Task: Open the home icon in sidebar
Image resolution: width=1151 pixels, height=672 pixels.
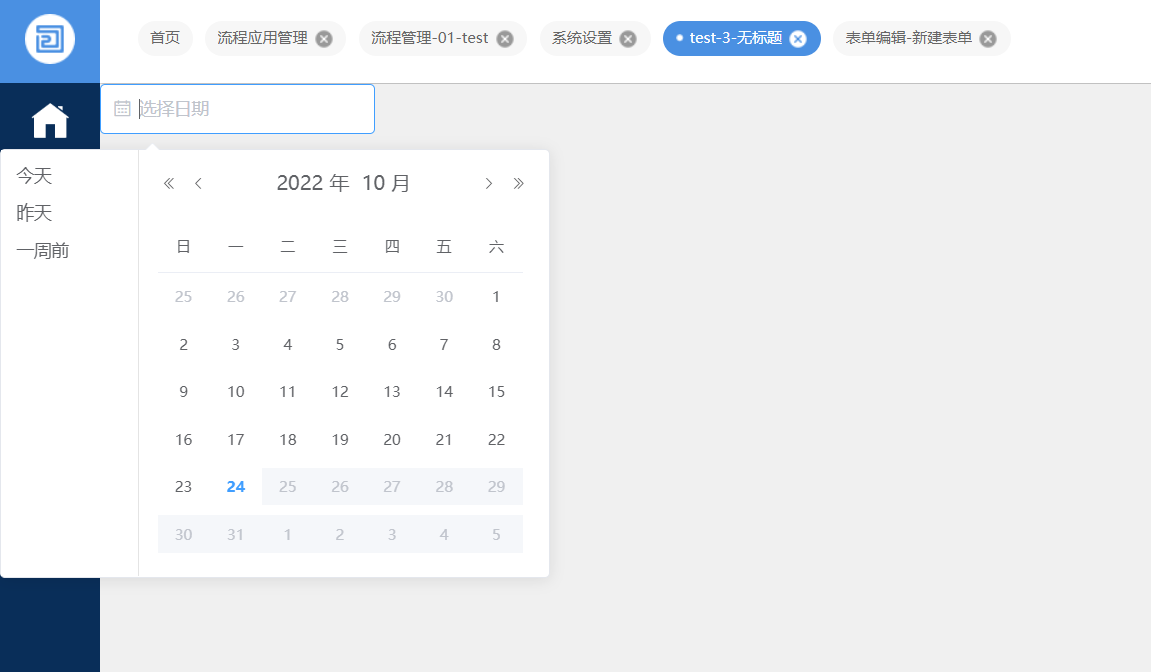Action: click(x=50, y=120)
